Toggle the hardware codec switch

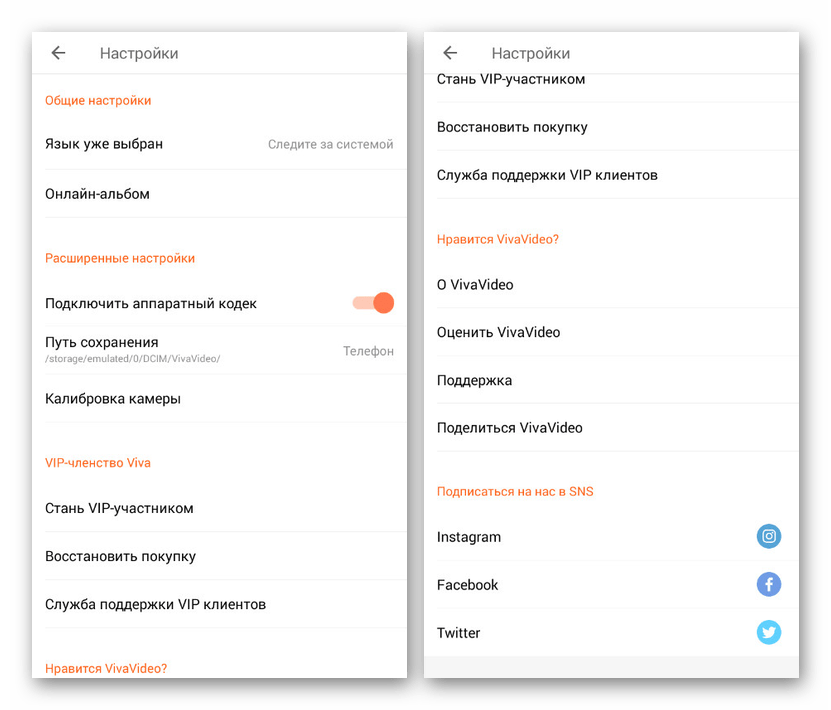tap(373, 303)
